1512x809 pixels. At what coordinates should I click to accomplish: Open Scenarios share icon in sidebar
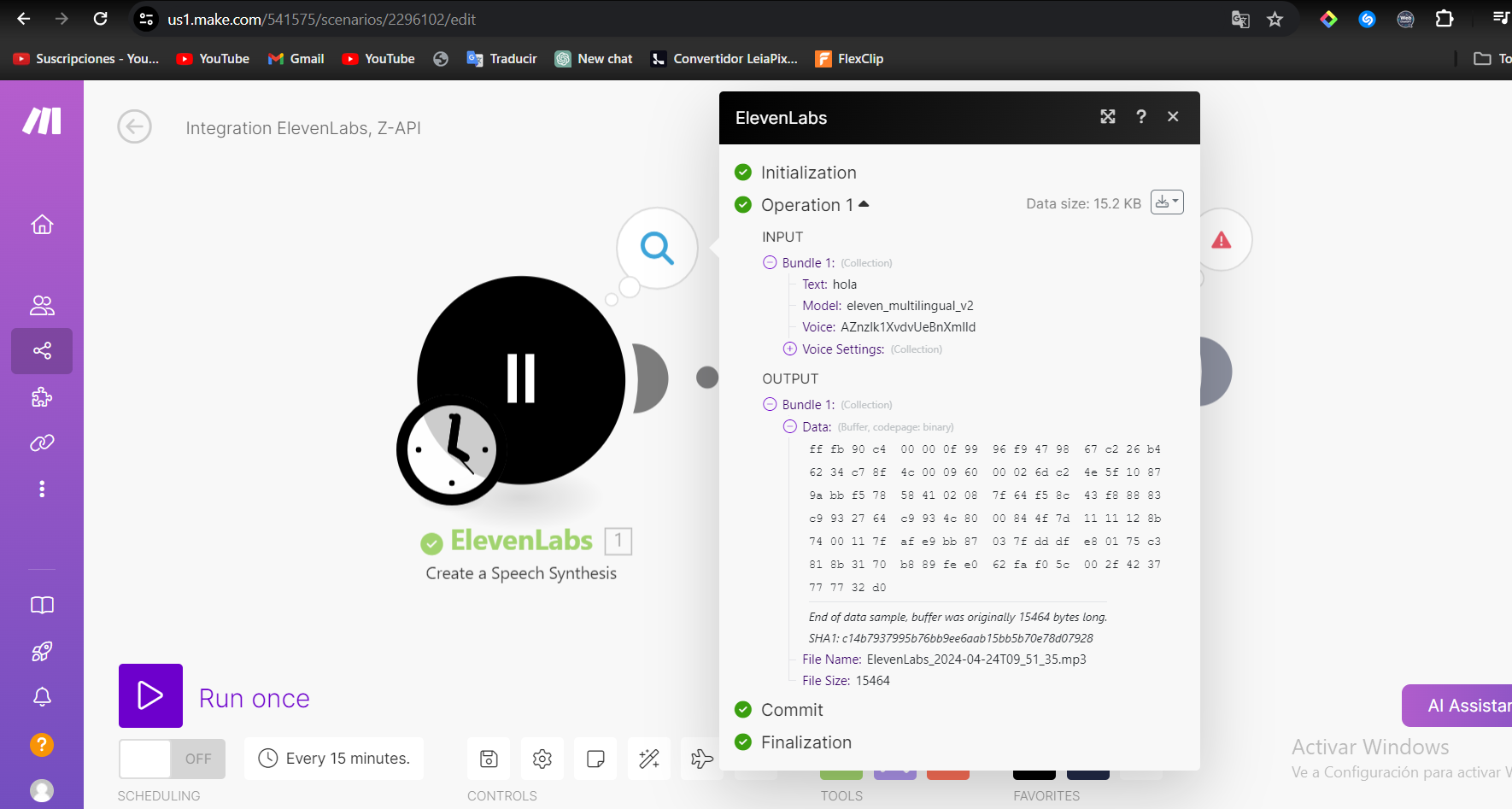pyautogui.click(x=42, y=351)
